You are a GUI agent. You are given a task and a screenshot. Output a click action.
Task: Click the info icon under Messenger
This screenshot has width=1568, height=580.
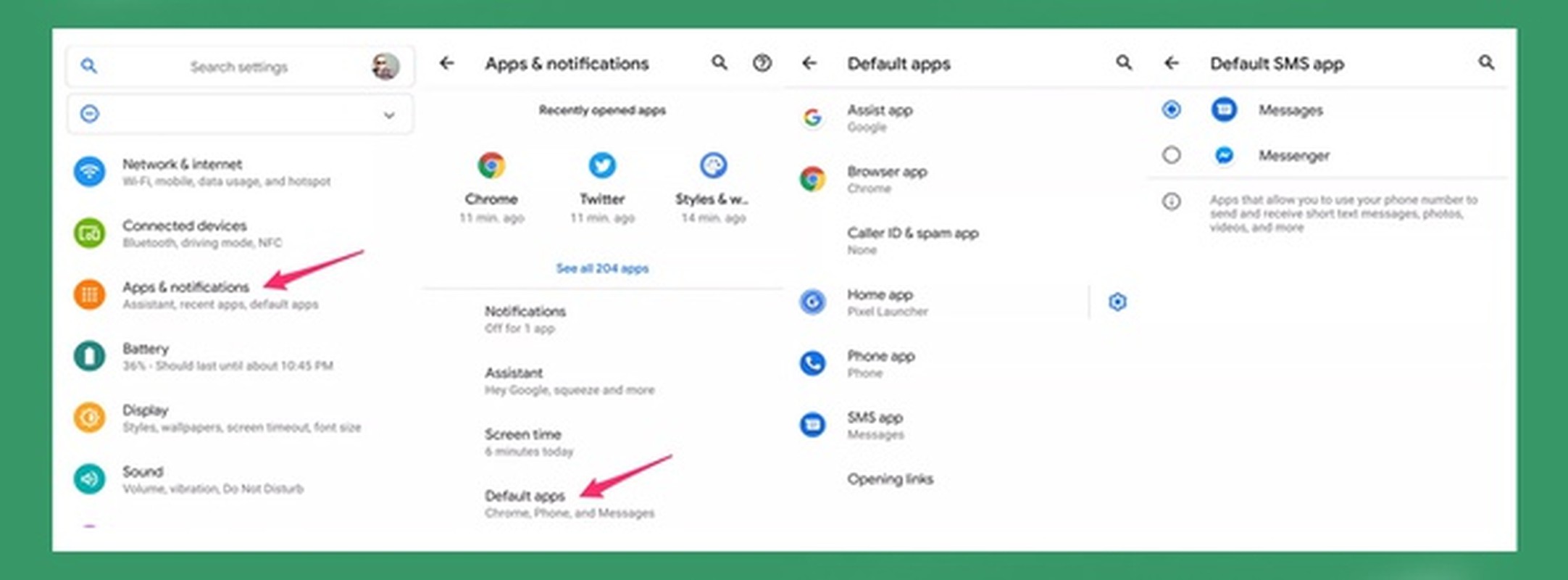pos(1171,201)
